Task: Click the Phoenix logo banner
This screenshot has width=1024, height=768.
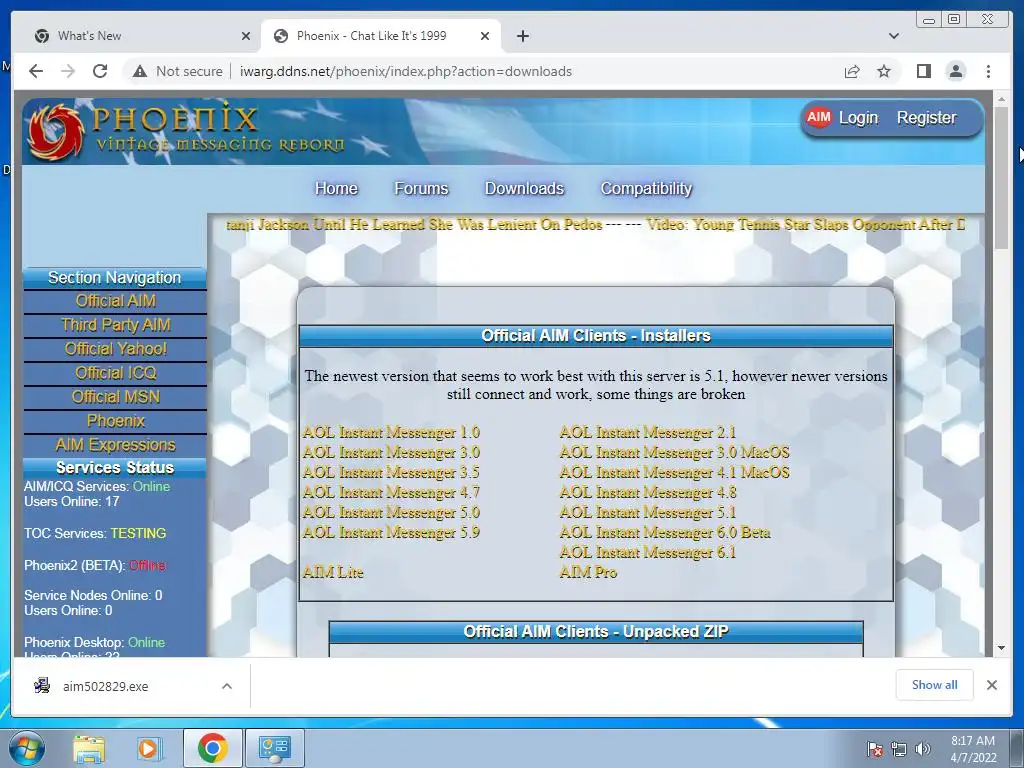Action: pyautogui.click(x=186, y=131)
